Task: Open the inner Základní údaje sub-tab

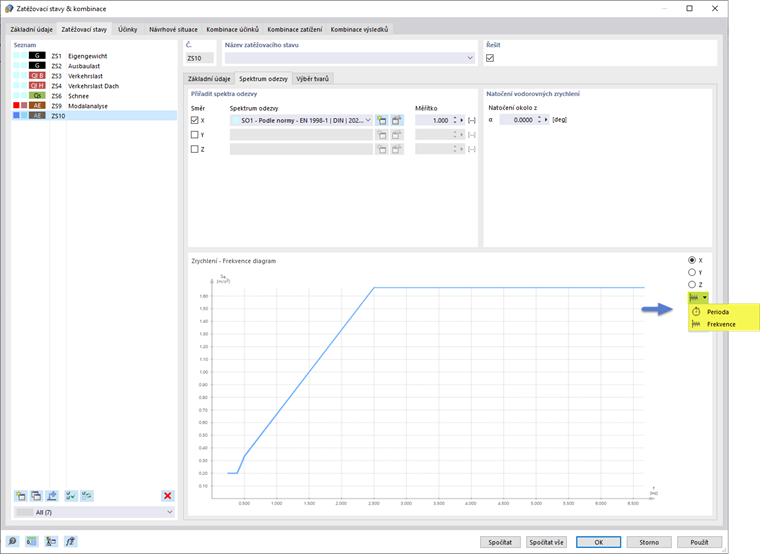Action: tap(209, 79)
